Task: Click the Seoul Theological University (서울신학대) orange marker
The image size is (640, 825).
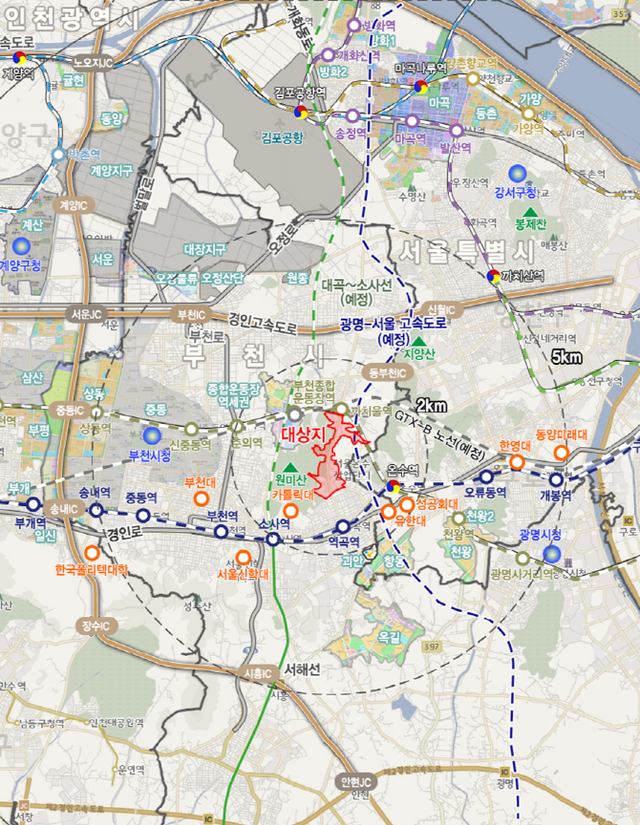Action: pyautogui.click(x=243, y=557)
